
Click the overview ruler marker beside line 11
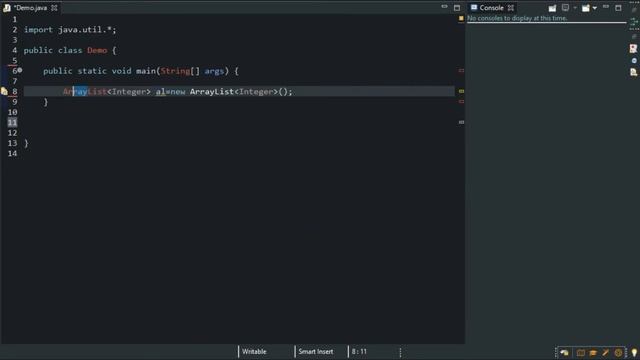click(461, 122)
